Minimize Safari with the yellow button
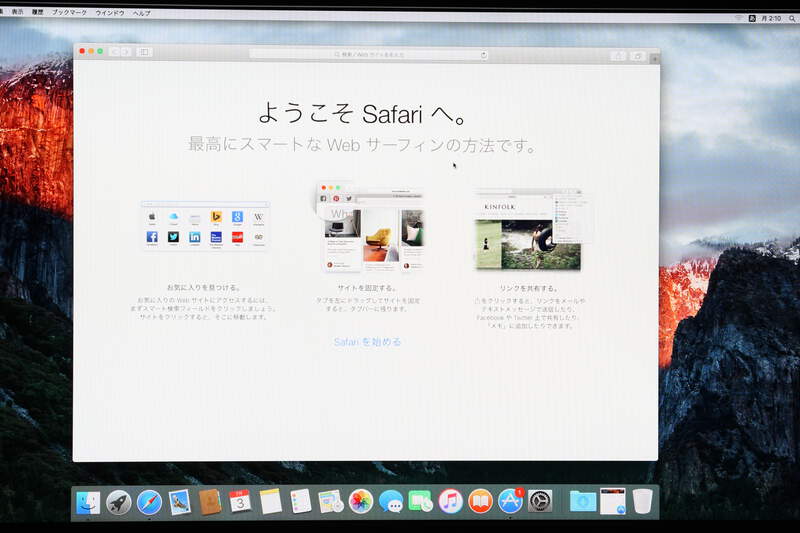The image size is (800, 533). click(x=91, y=51)
